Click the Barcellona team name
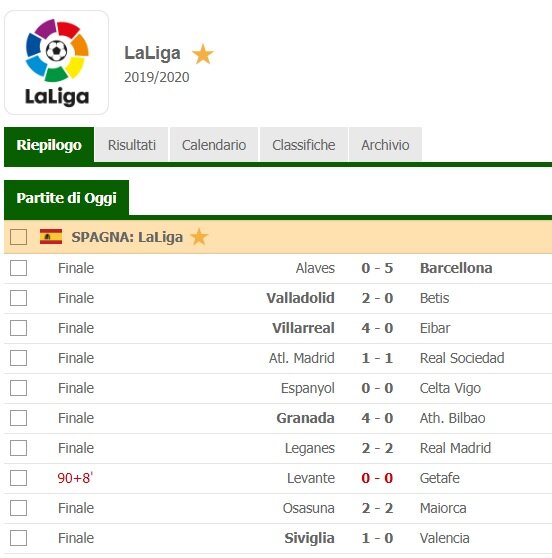This screenshot has width=552, height=558. pyautogui.click(x=456, y=268)
